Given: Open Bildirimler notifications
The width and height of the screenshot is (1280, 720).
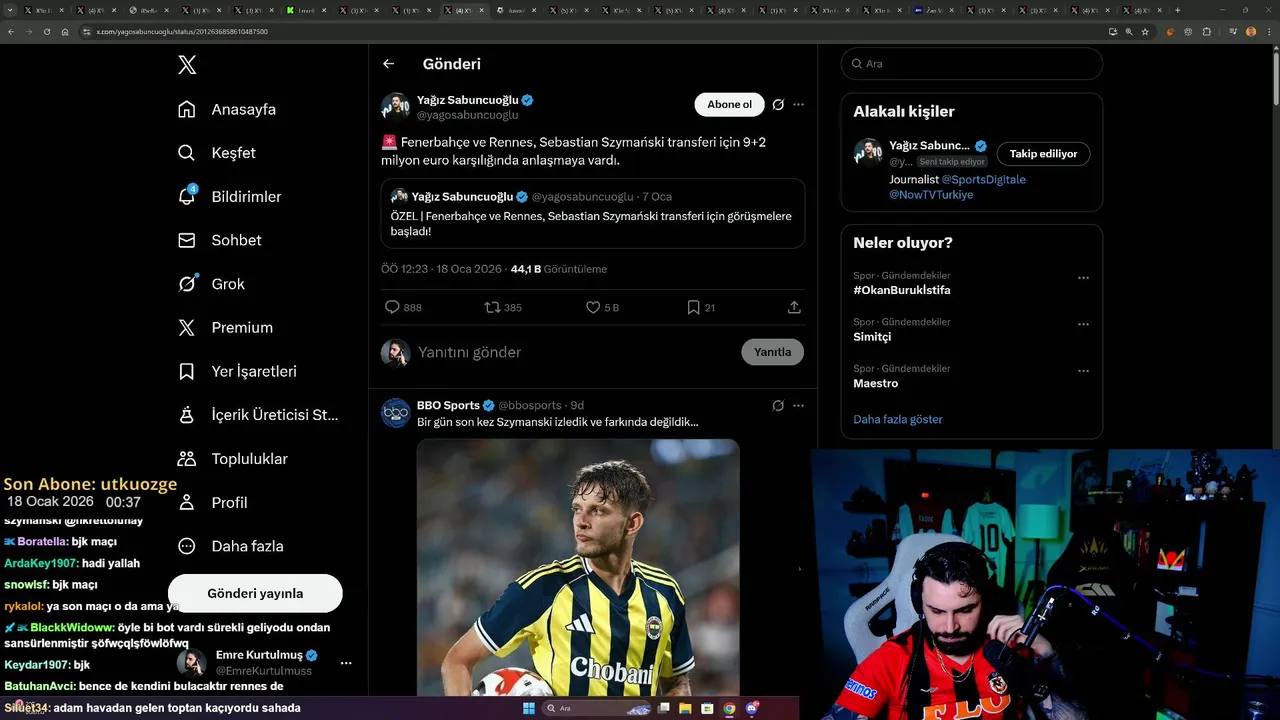Looking at the screenshot, I should tap(228, 197).
